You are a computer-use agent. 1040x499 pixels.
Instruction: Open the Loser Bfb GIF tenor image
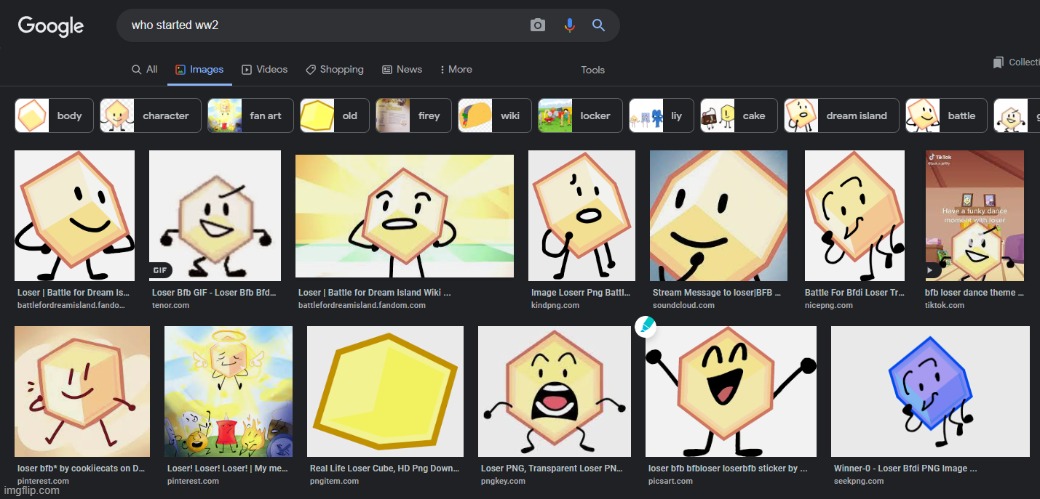point(215,215)
